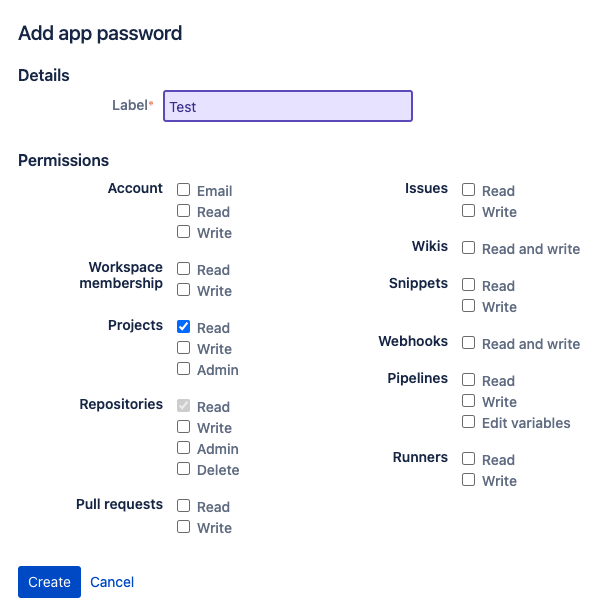The height and width of the screenshot is (611, 613).
Task: Enable Repositories Admin permission
Action: (x=184, y=448)
